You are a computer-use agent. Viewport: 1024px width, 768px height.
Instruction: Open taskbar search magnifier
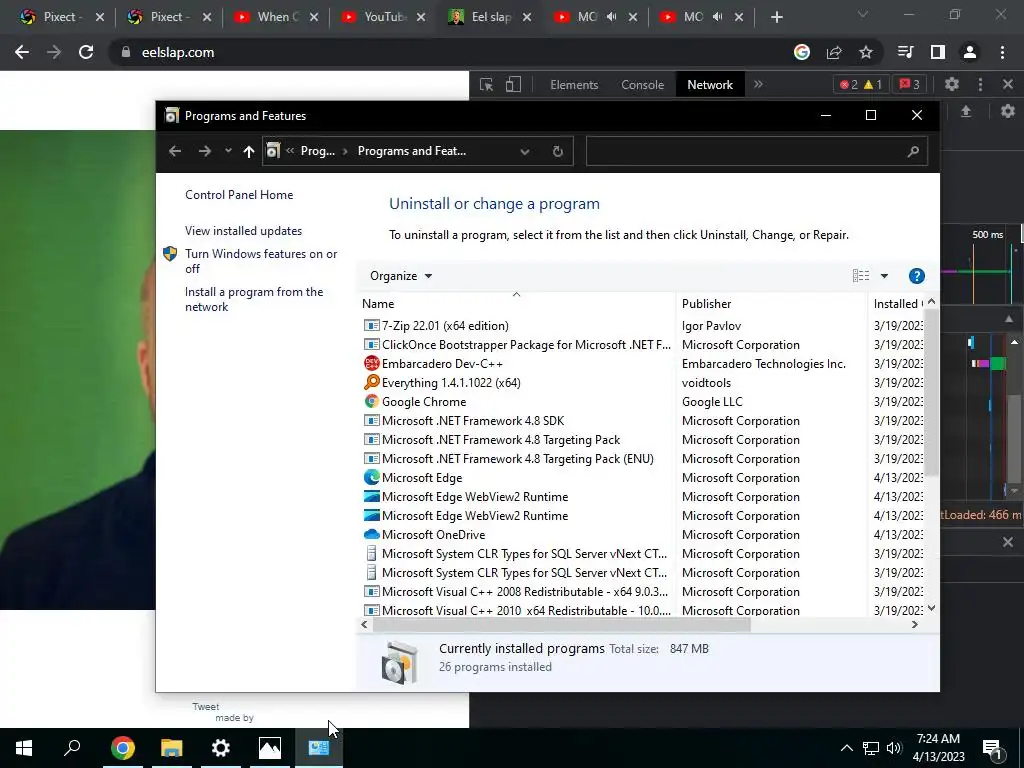72,748
